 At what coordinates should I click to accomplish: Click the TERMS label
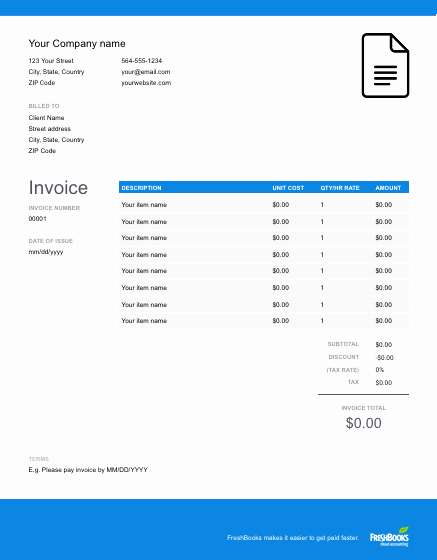pyautogui.click(x=39, y=459)
